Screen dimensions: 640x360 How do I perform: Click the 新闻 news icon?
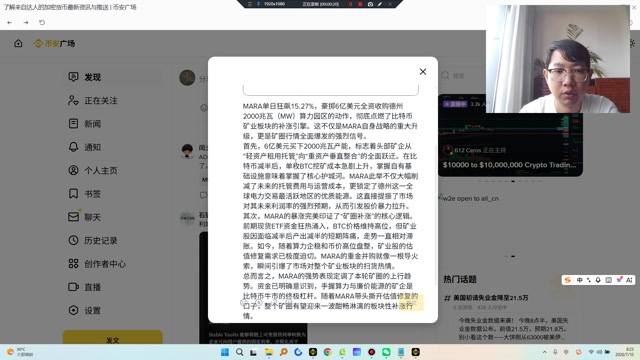73,124
